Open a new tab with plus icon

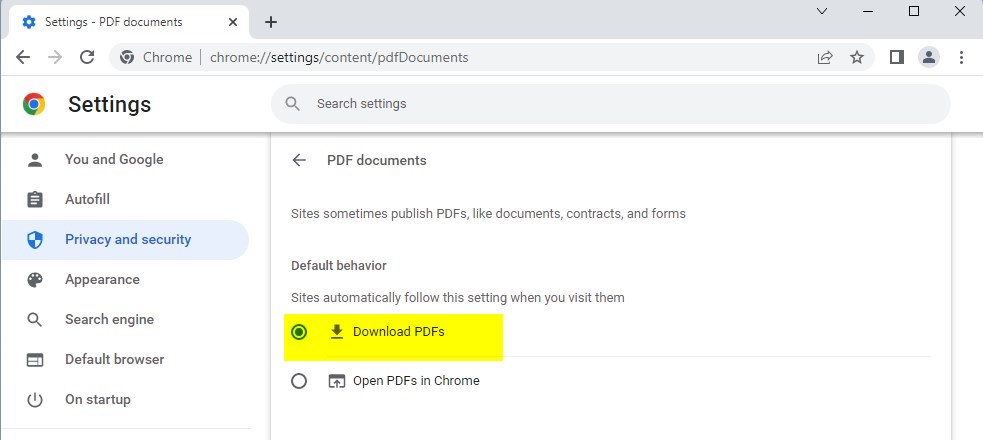270,22
